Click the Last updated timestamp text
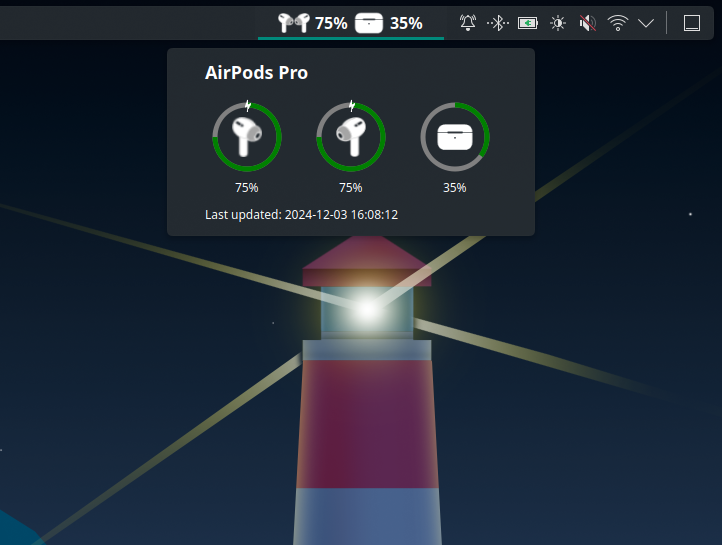 click(x=302, y=215)
